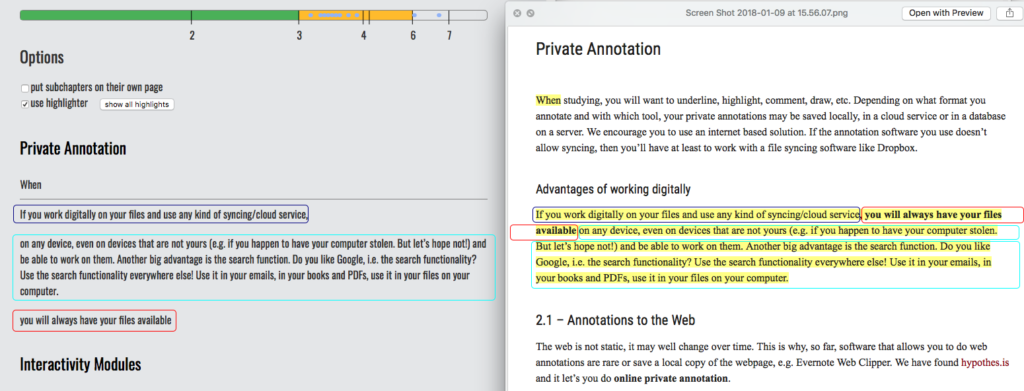Click the green section of reading progress bar
Screen dimensions: 1024x391
159,15
